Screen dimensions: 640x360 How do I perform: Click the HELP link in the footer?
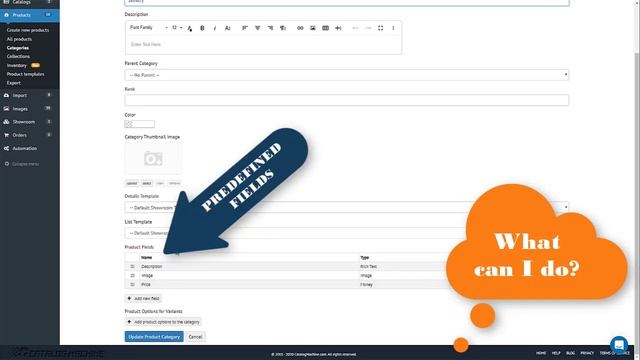tap(556, 353)
